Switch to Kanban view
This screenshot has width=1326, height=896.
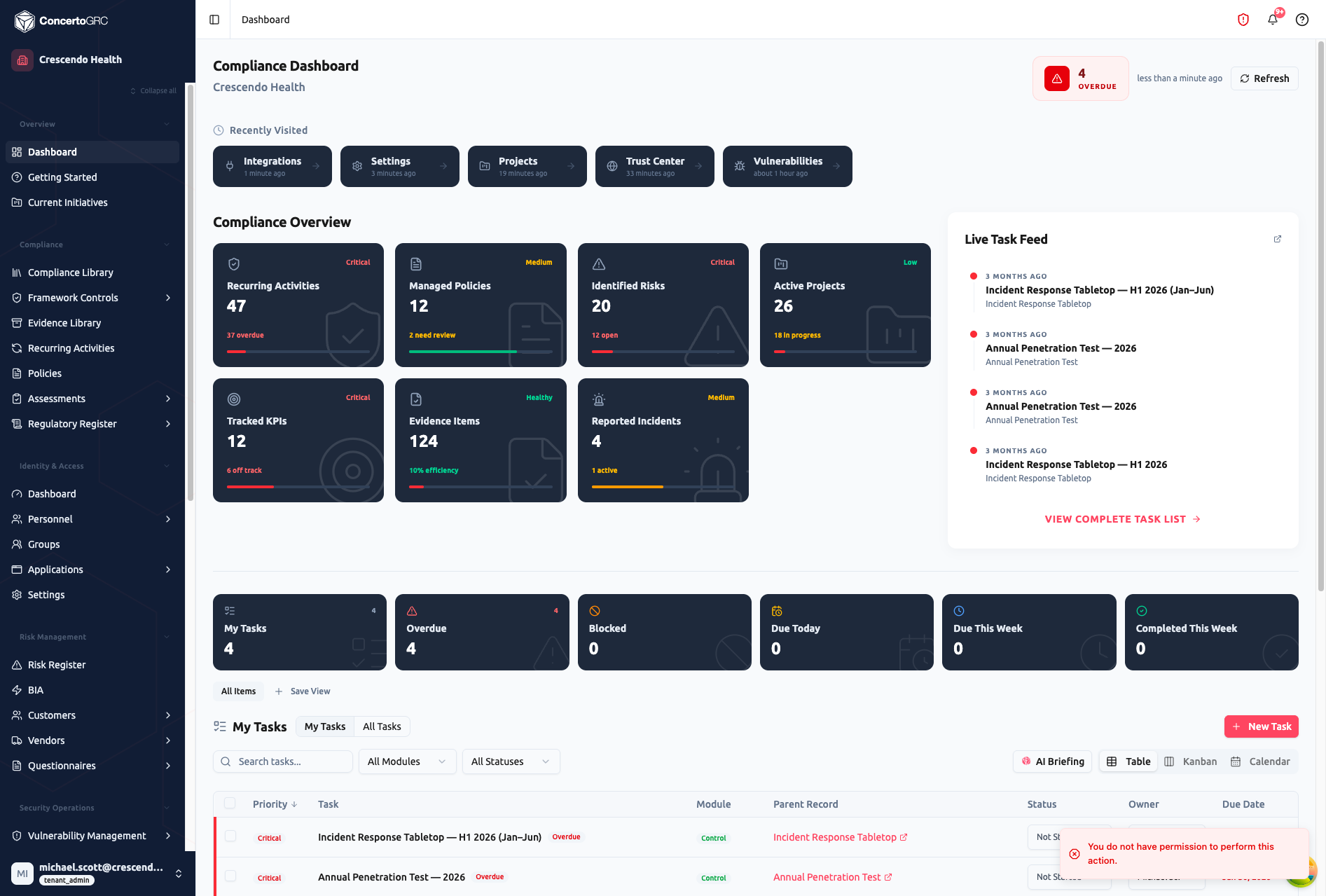(1191, 761)
